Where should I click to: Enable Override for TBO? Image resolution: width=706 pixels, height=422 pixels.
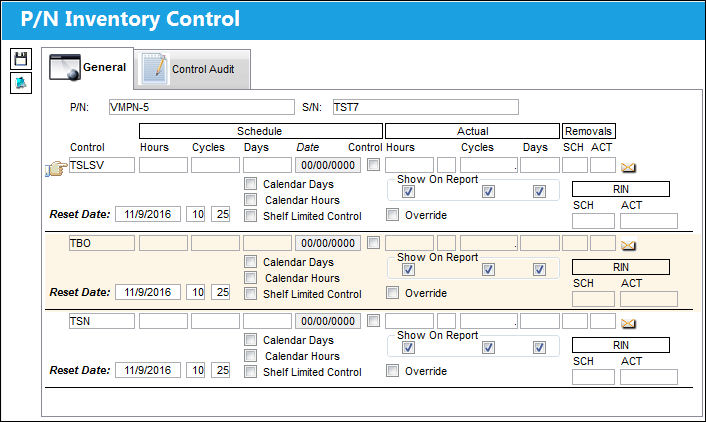click(x=392, y=292)
